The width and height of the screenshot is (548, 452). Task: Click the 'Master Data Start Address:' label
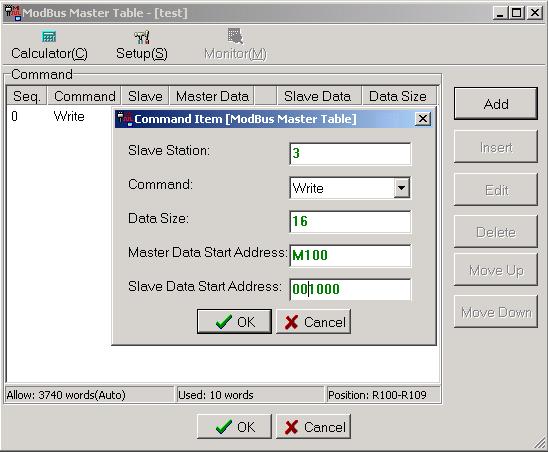click(x=208, y=252)
